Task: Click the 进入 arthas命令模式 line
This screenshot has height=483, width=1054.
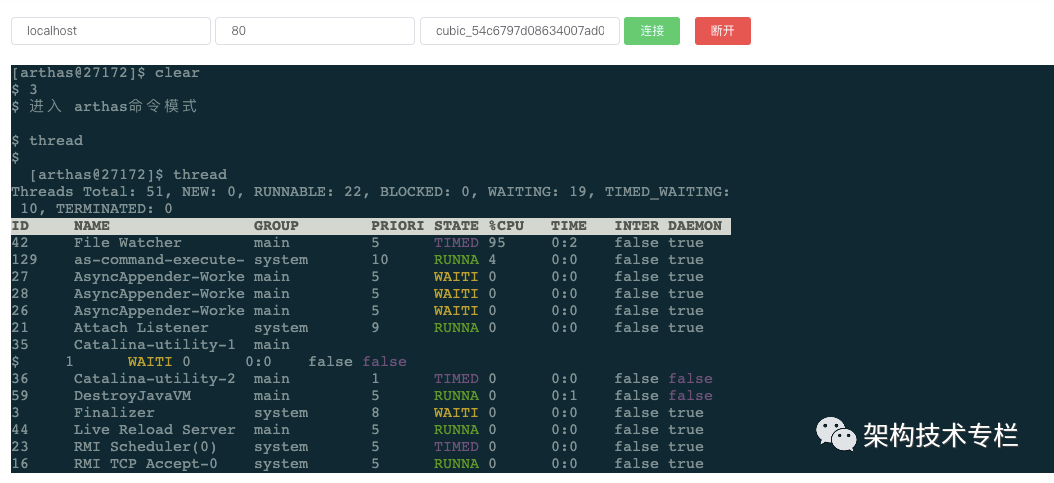Action: click(x=104, y=107)
